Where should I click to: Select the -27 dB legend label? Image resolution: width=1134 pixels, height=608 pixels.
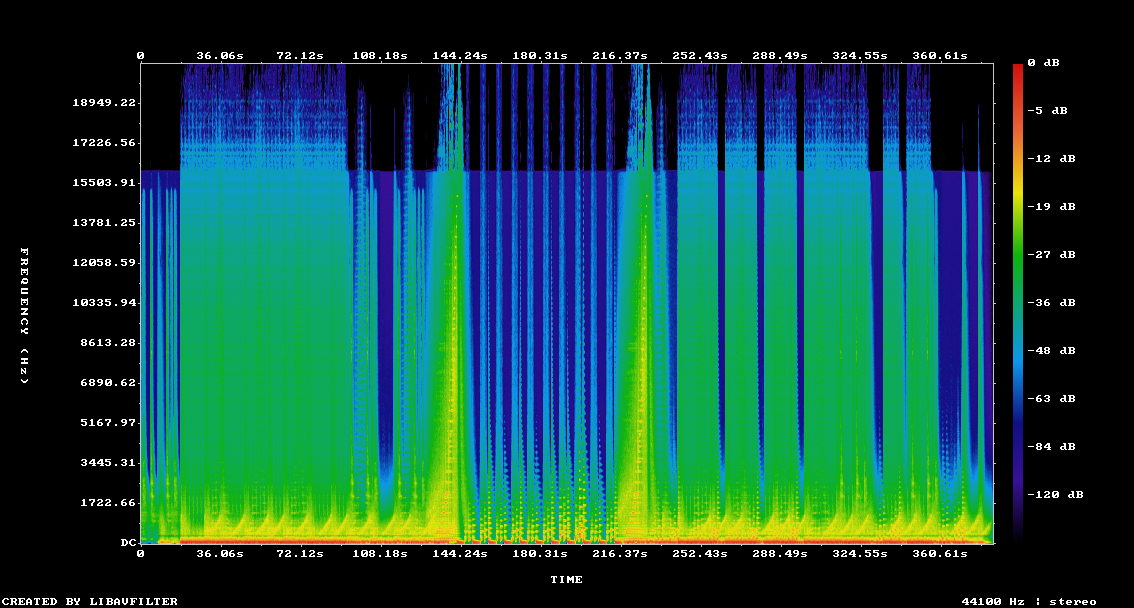click(x=1055, y=255)
